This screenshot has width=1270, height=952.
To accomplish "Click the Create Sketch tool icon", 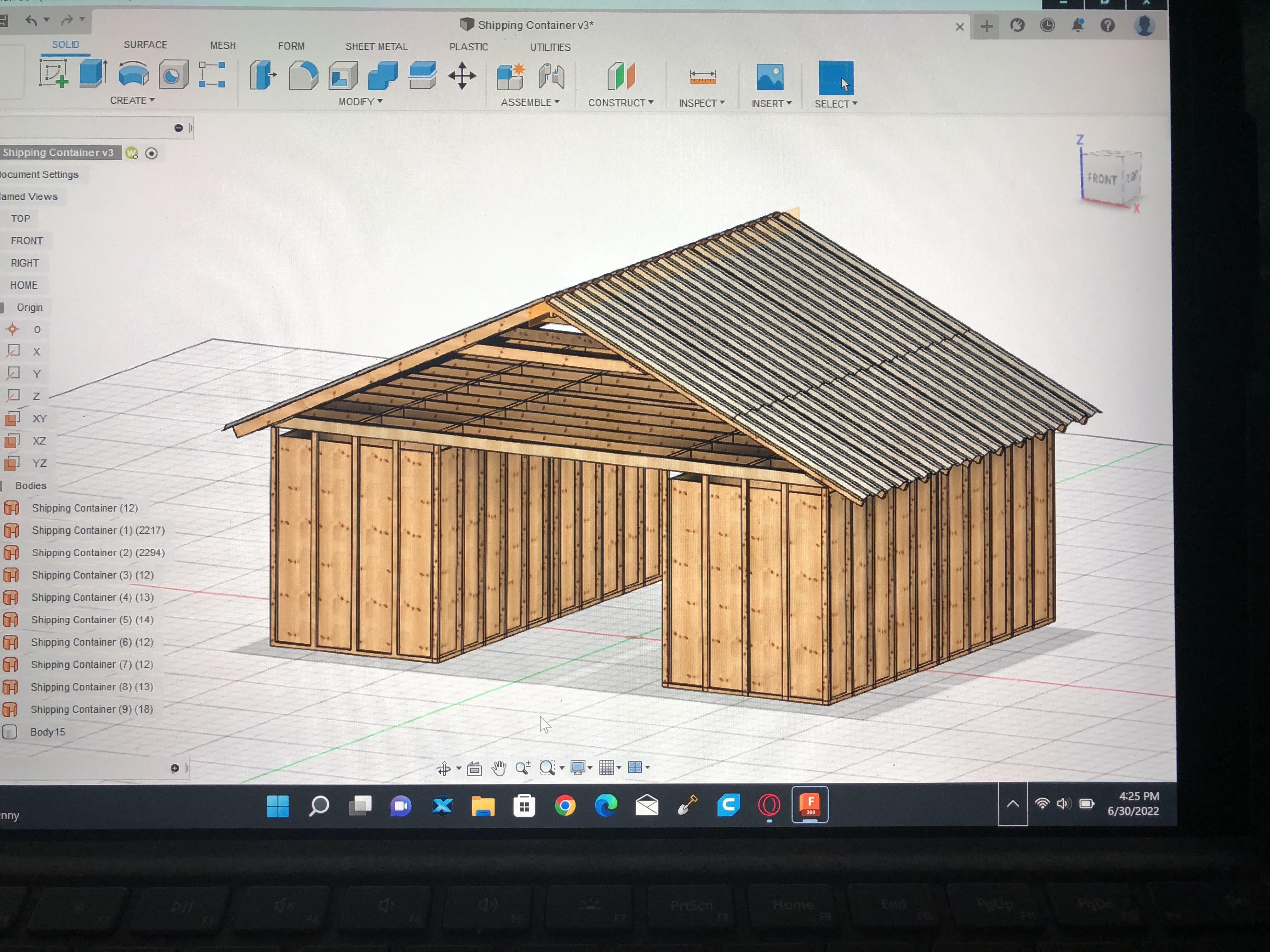I will click(54, 74).
